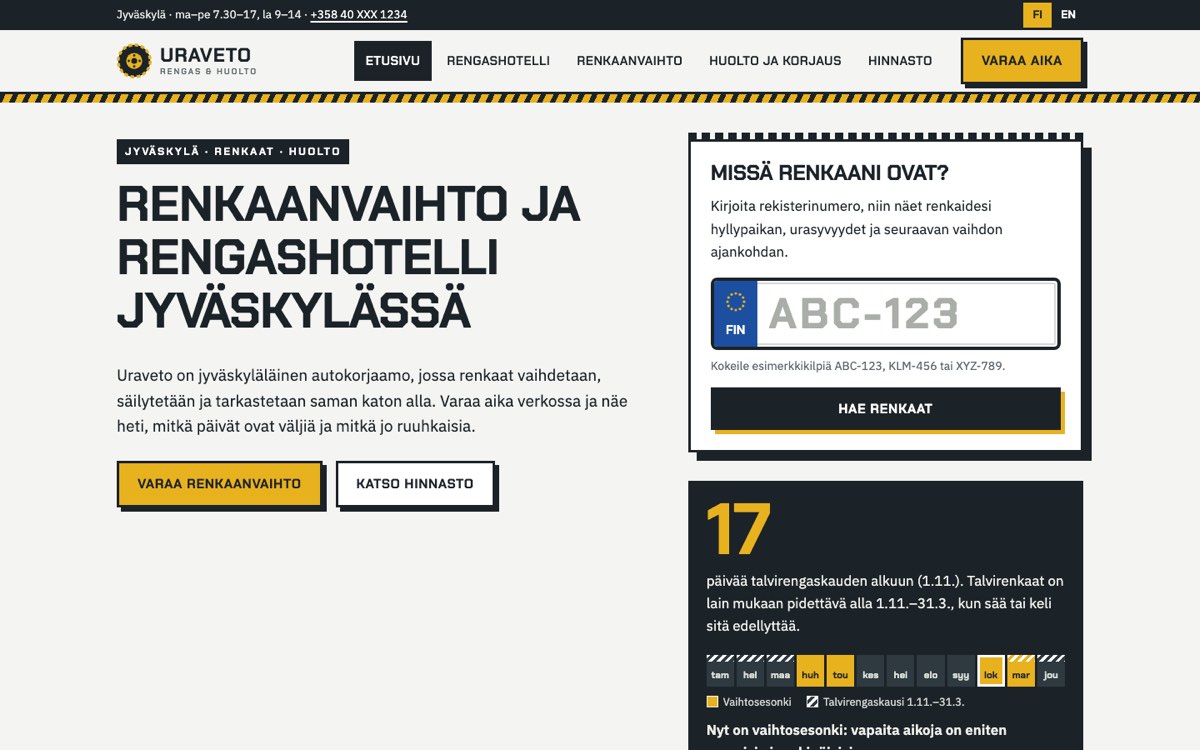
Task: Click the URAVETO brand name text
Action: [x=205, y=55]
